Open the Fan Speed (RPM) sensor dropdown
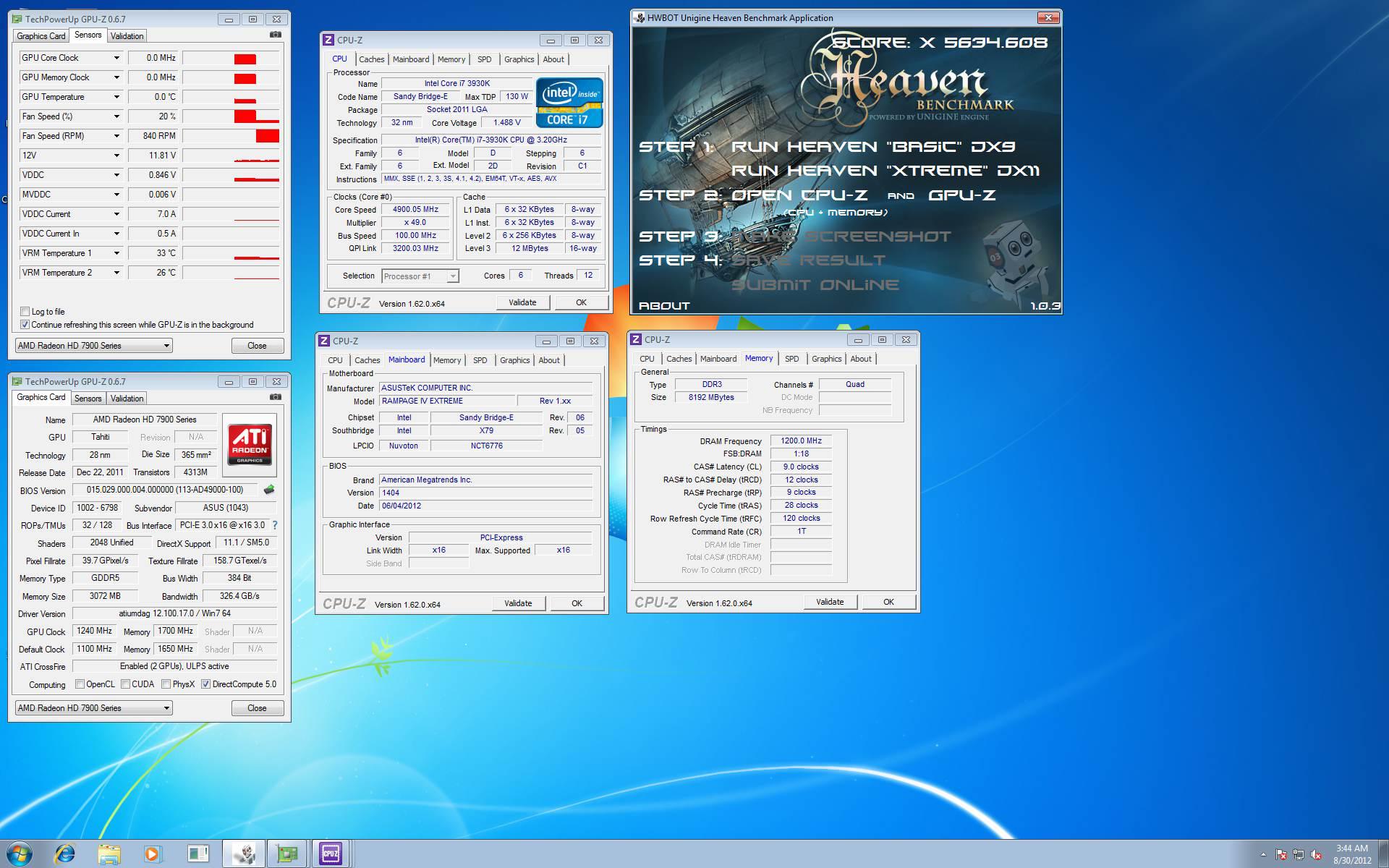Screen dimensions: 1389x868 pyautogui.click(x=116, y=136)
